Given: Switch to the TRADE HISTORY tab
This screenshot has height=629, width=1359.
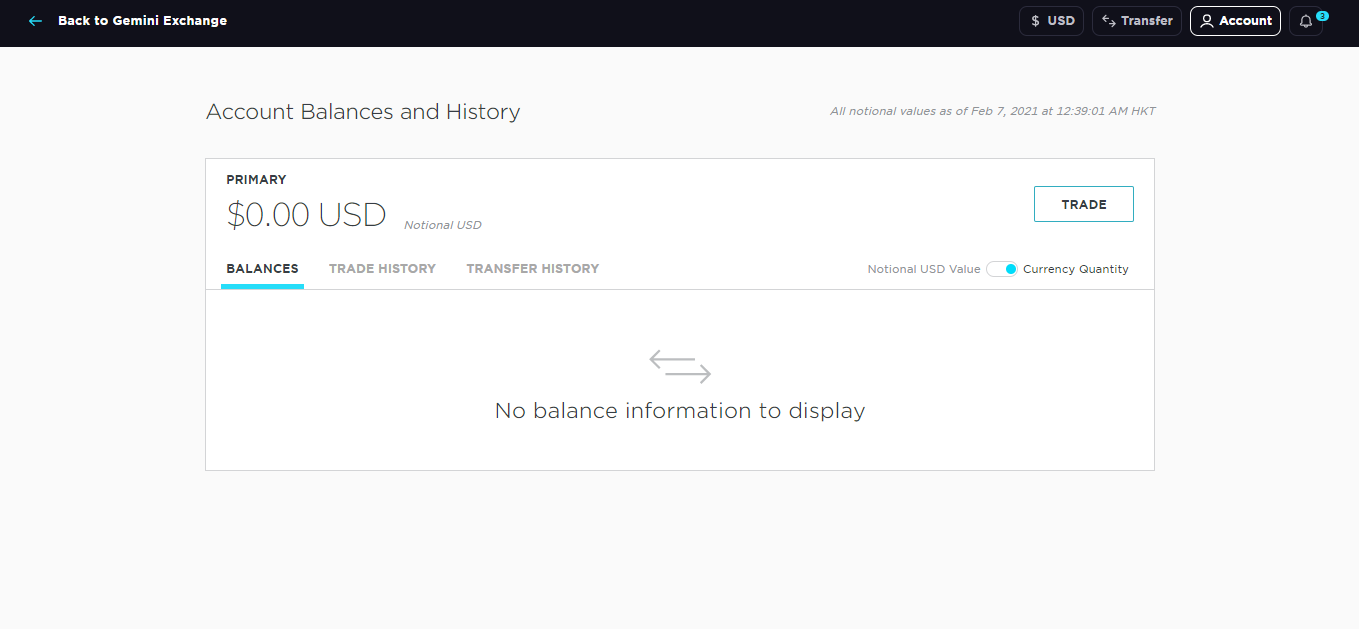Looking at the screenshot, I should point(382,269).
